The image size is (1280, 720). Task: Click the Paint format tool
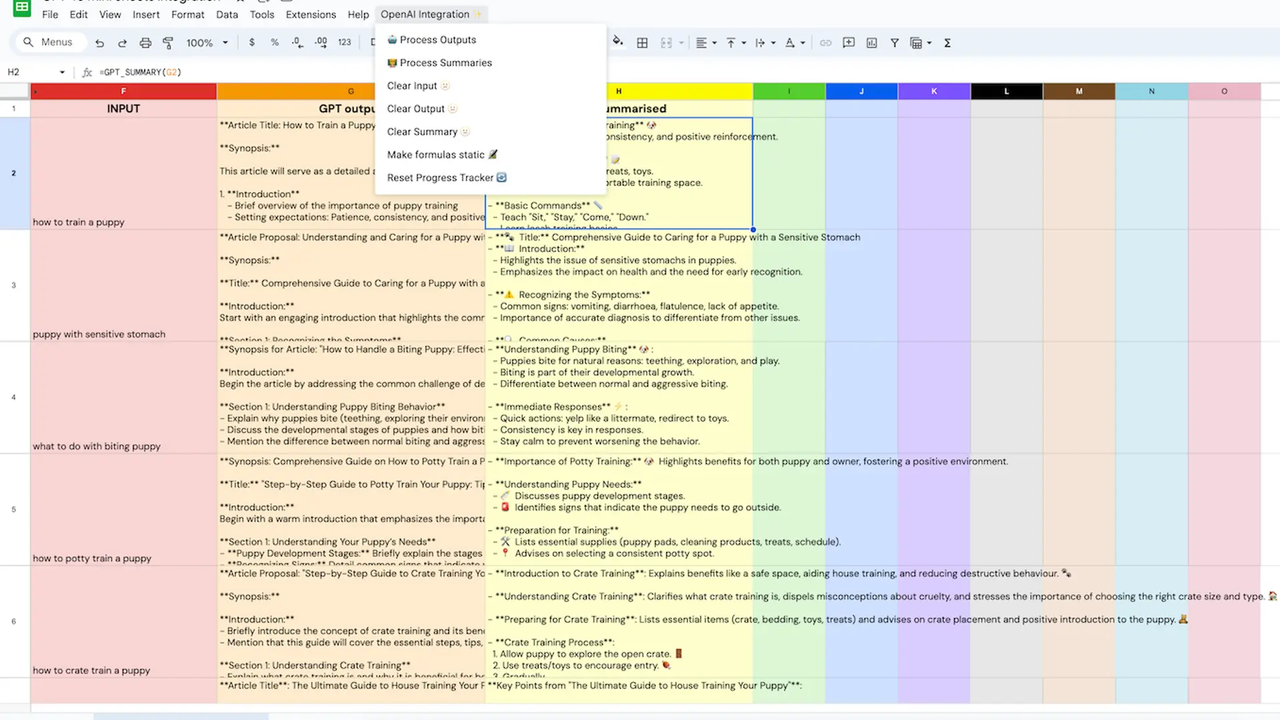[x=168, y=42]
